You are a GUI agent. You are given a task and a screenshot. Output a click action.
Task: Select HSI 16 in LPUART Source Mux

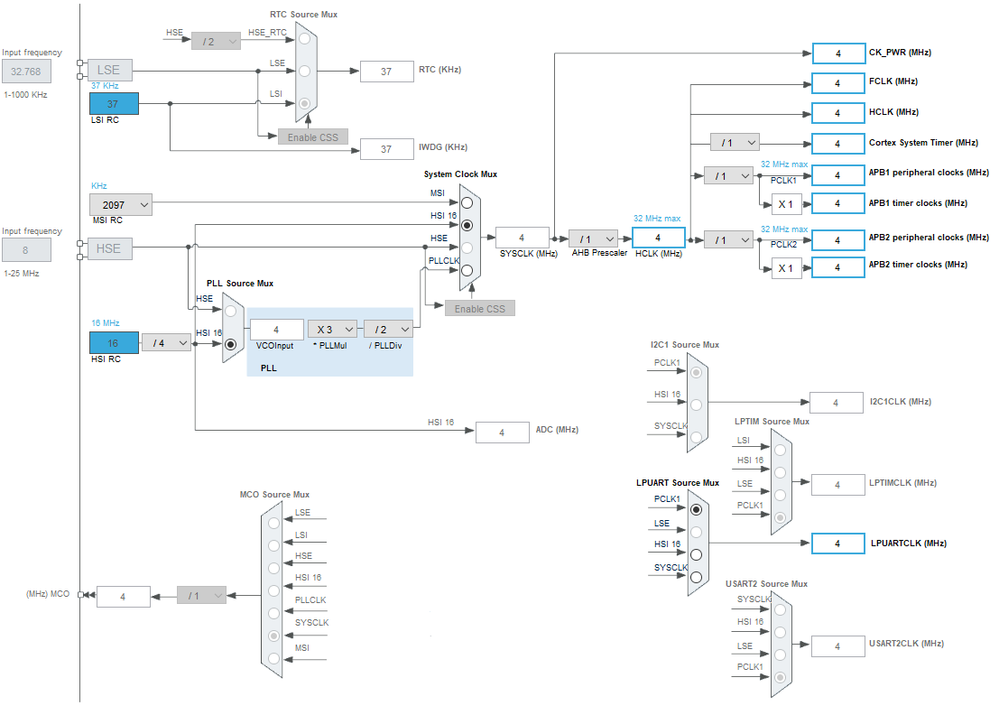pos(696,554)
